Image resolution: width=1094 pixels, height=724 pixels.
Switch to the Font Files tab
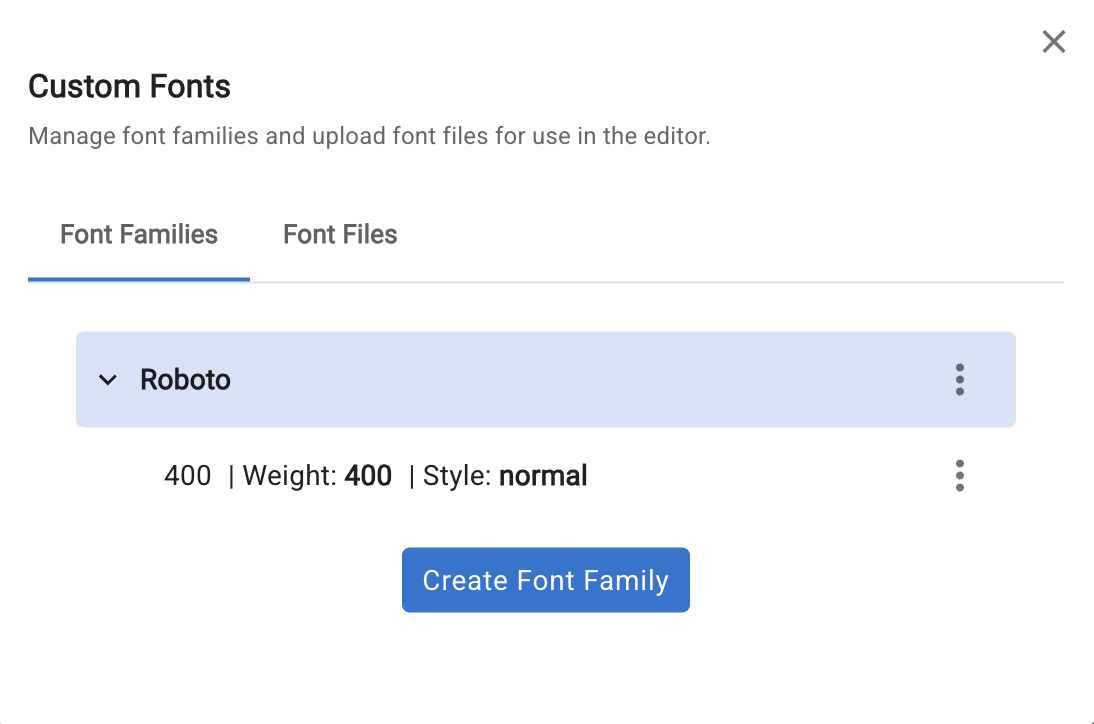(340, 235)
